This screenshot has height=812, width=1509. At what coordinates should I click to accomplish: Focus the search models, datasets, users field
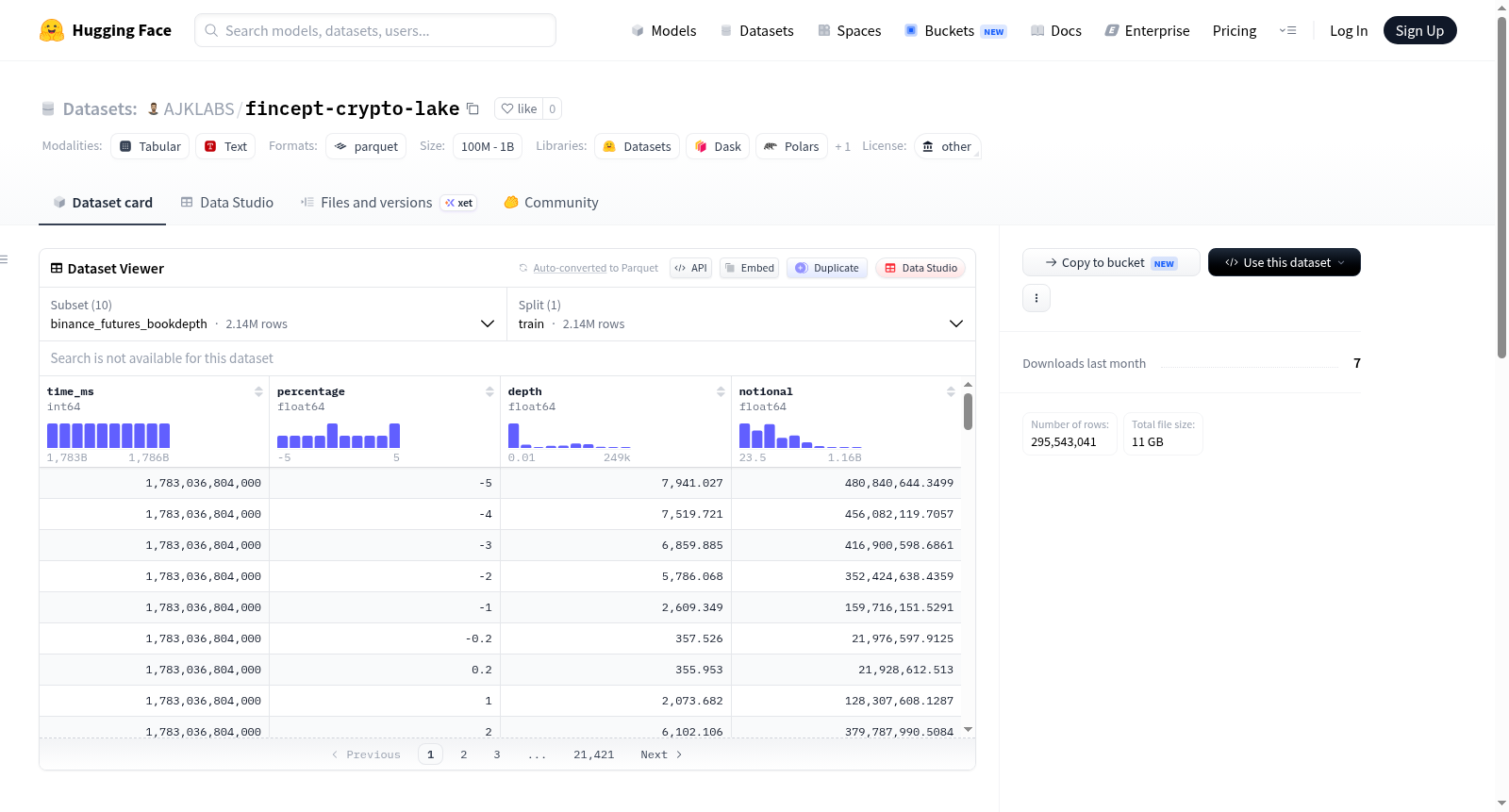[x=375, y=30]
